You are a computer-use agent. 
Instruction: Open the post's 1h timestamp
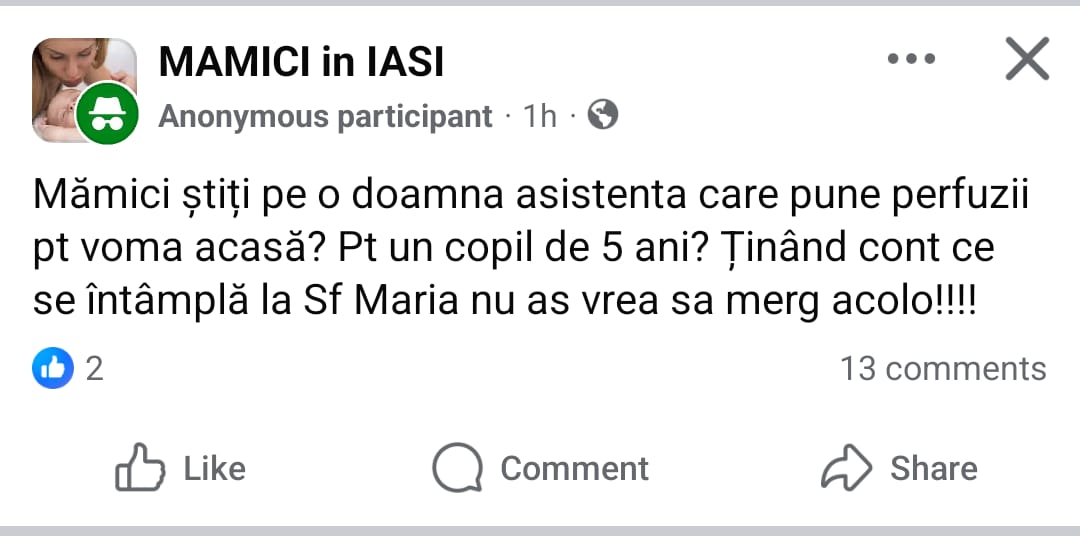pyautogui.click(x=540, y=117)
